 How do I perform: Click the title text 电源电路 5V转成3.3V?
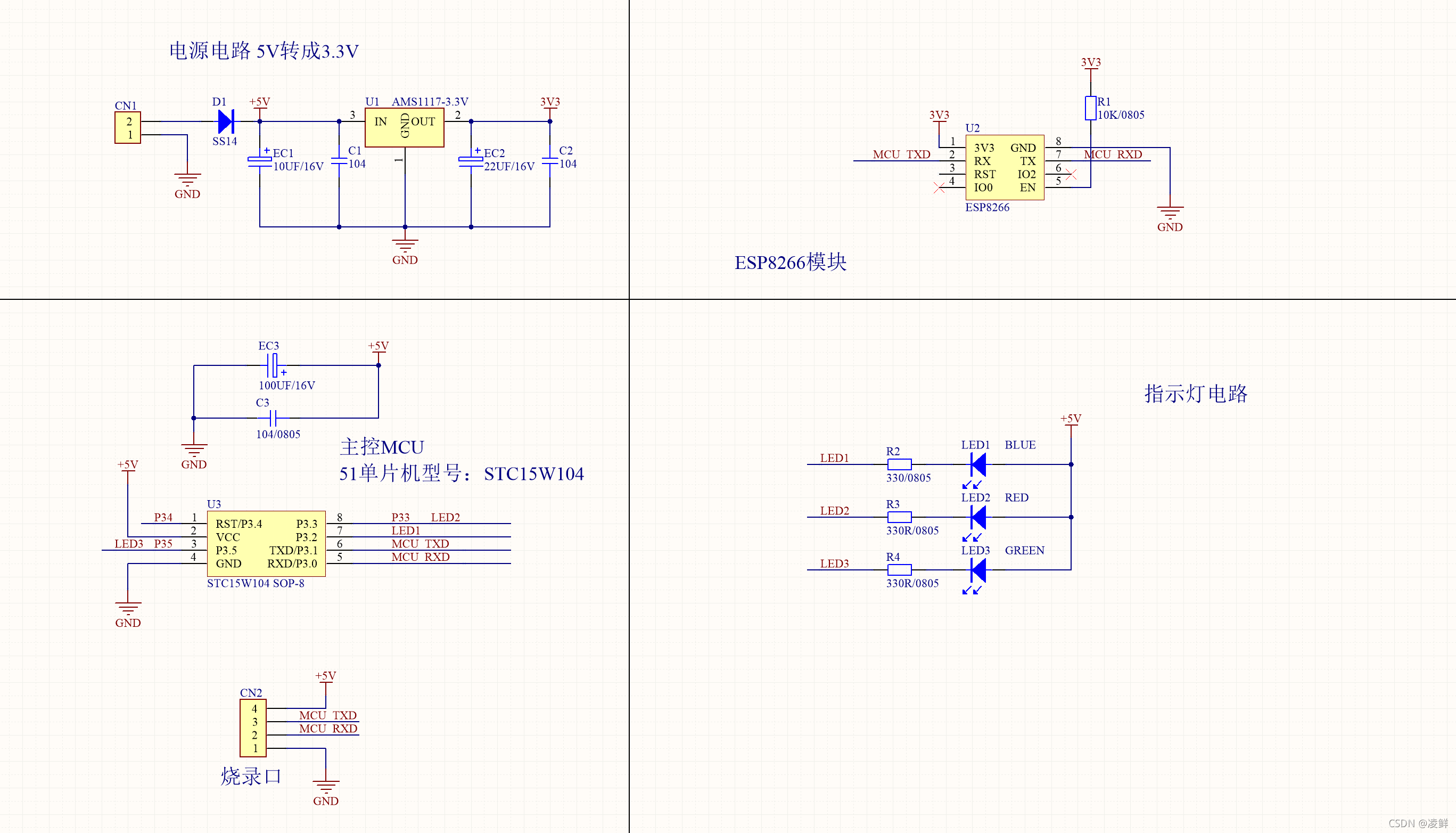(264, 51)
